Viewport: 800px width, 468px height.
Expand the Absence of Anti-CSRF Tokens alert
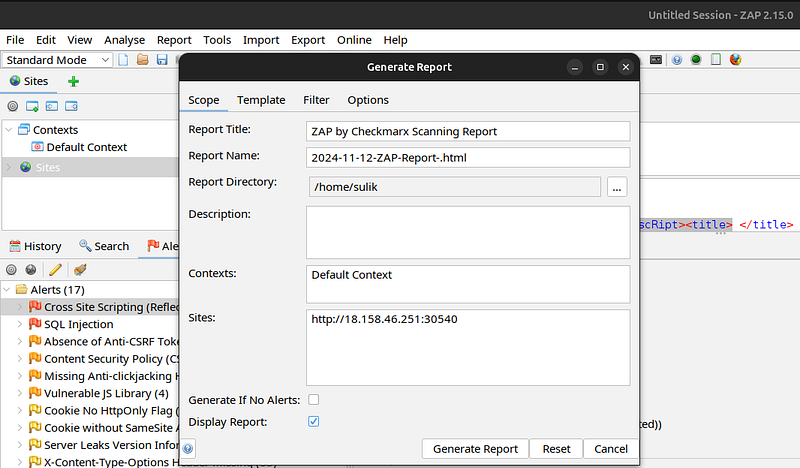20,341
